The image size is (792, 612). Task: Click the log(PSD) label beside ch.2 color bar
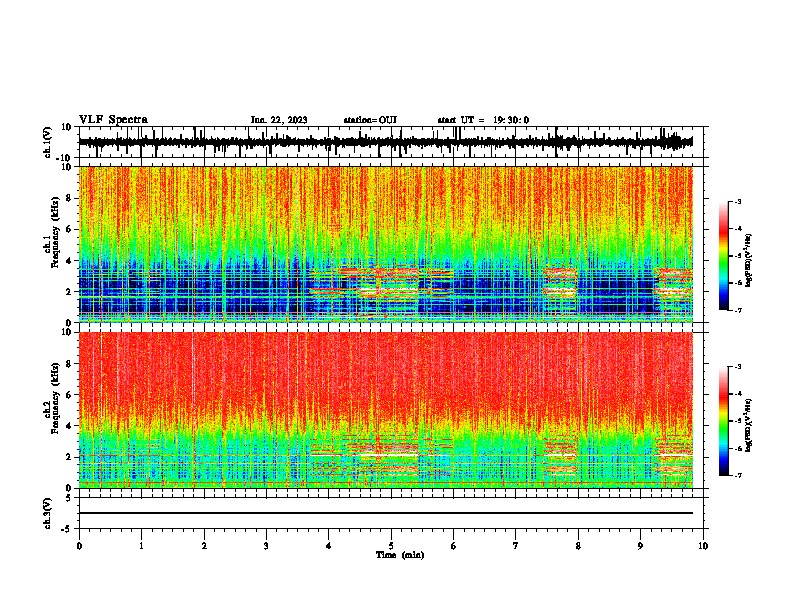click(x=748, y=425)
